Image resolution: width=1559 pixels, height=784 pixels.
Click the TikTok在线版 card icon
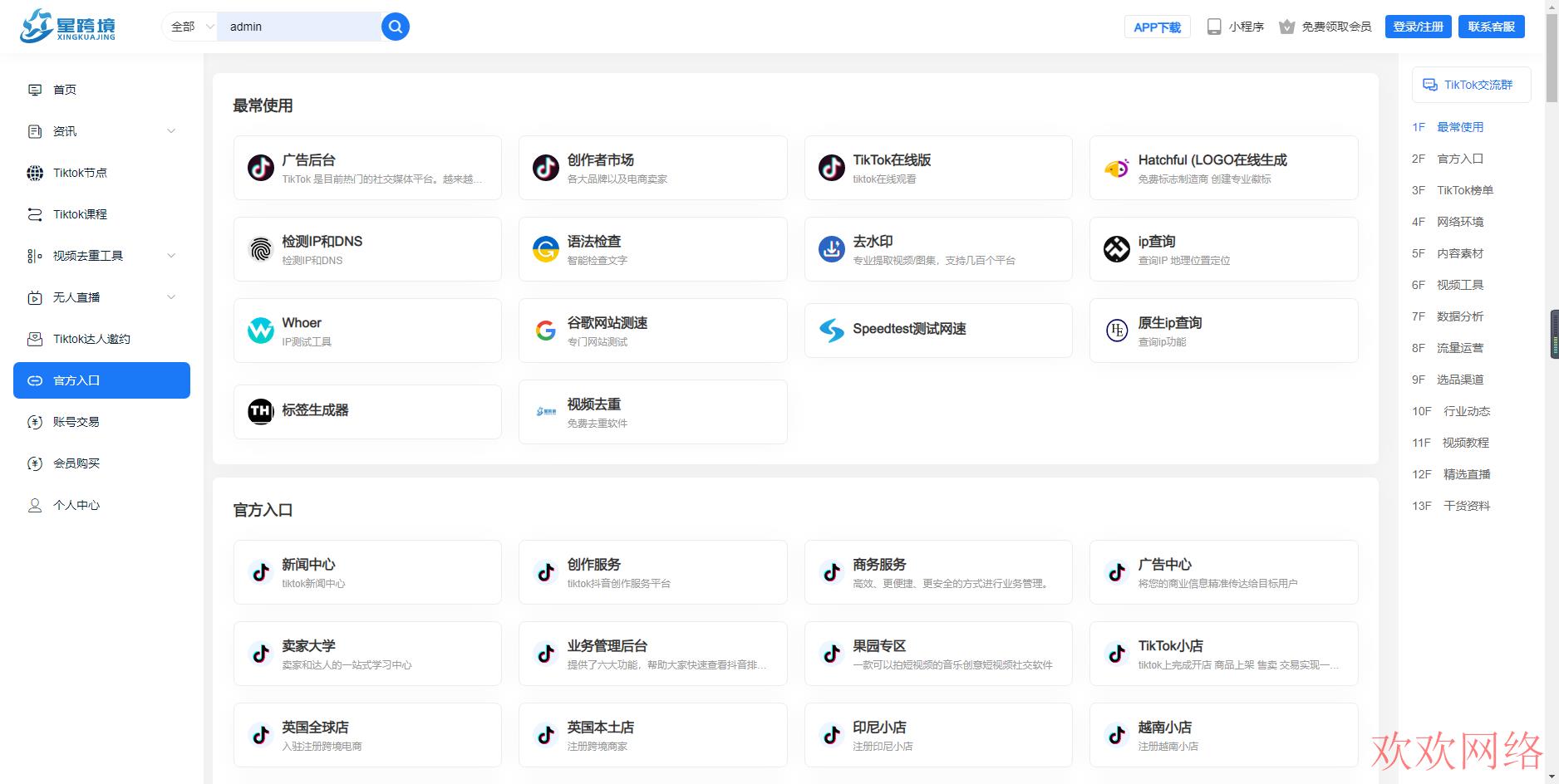point(832,168)
